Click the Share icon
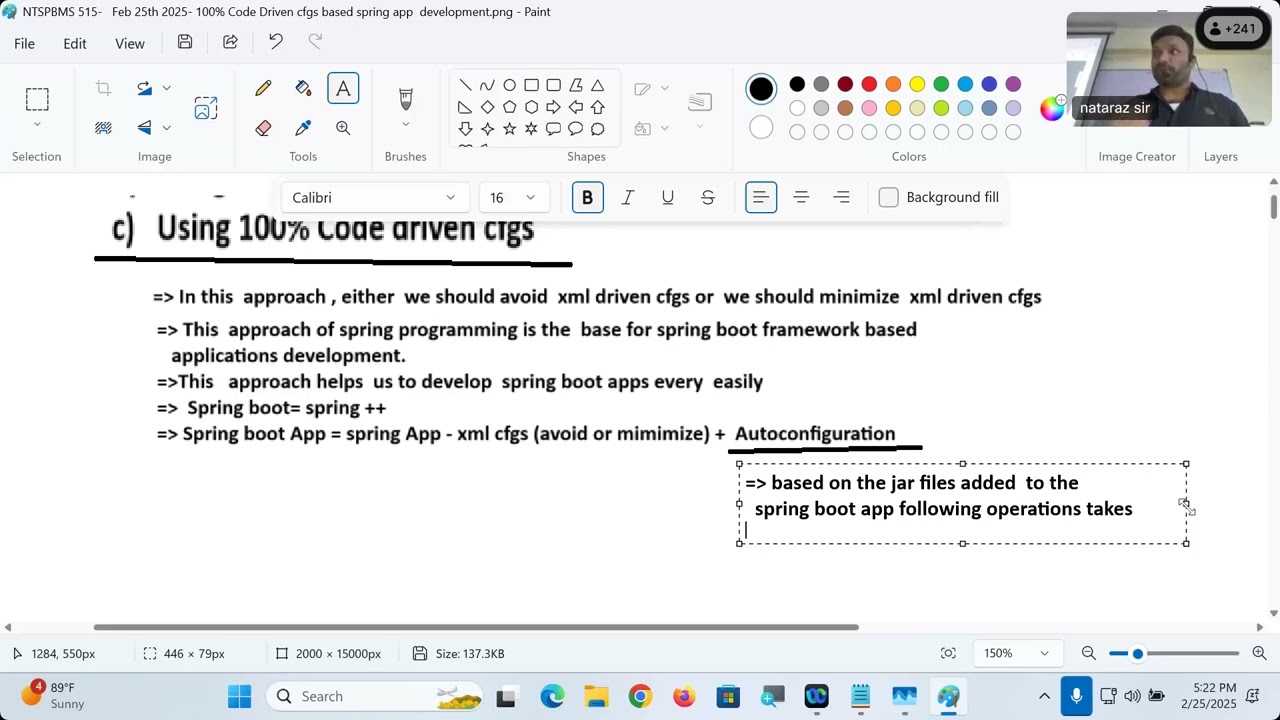 tap(230, 42)
